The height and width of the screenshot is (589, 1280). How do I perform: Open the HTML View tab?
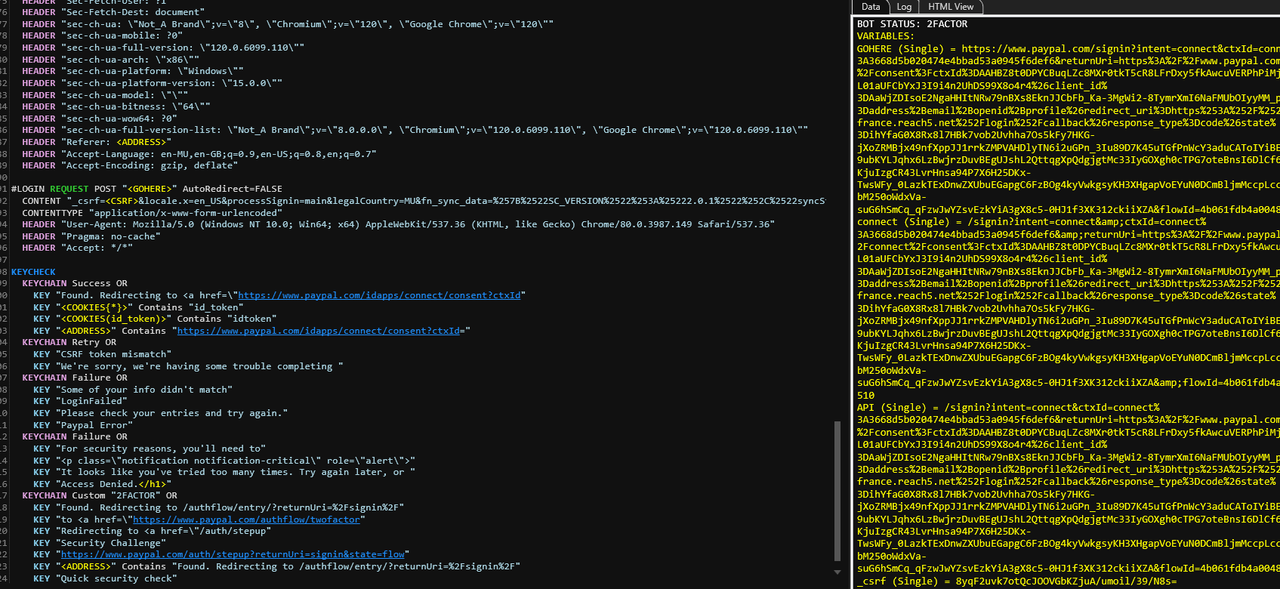(952, 7)
